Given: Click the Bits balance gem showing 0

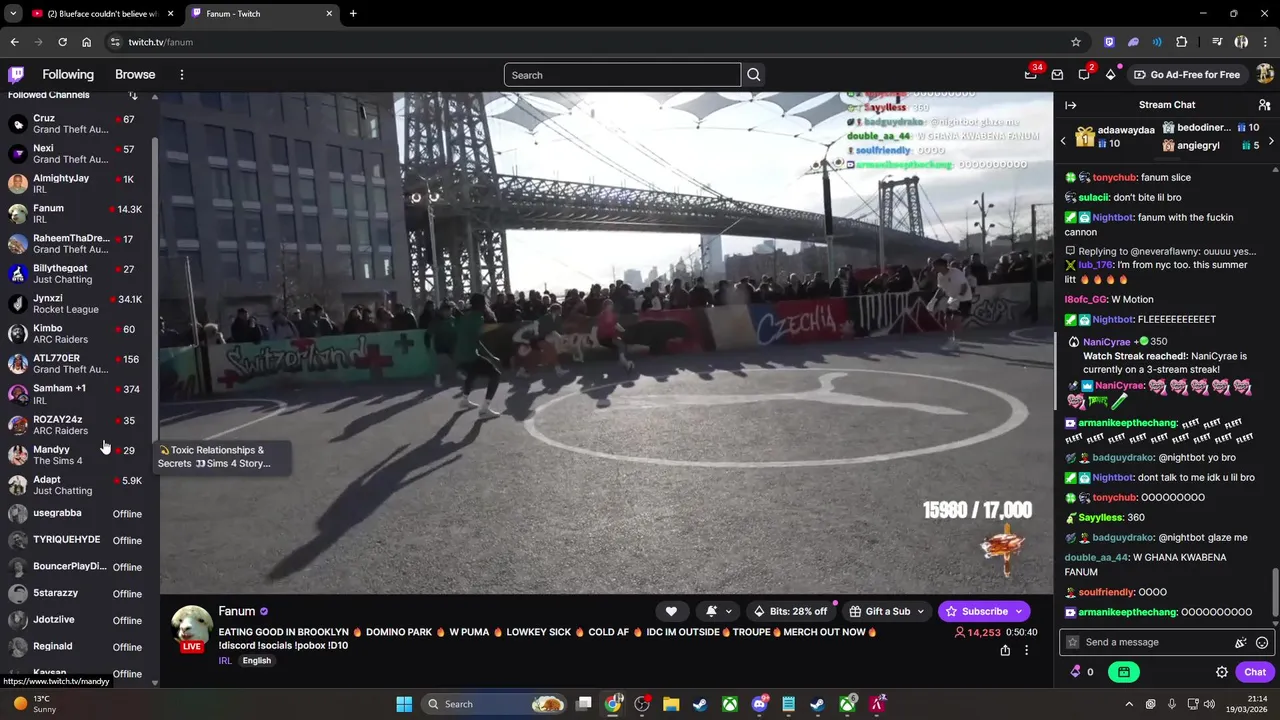Looking at the screenshot, I should click(1083, 672).
